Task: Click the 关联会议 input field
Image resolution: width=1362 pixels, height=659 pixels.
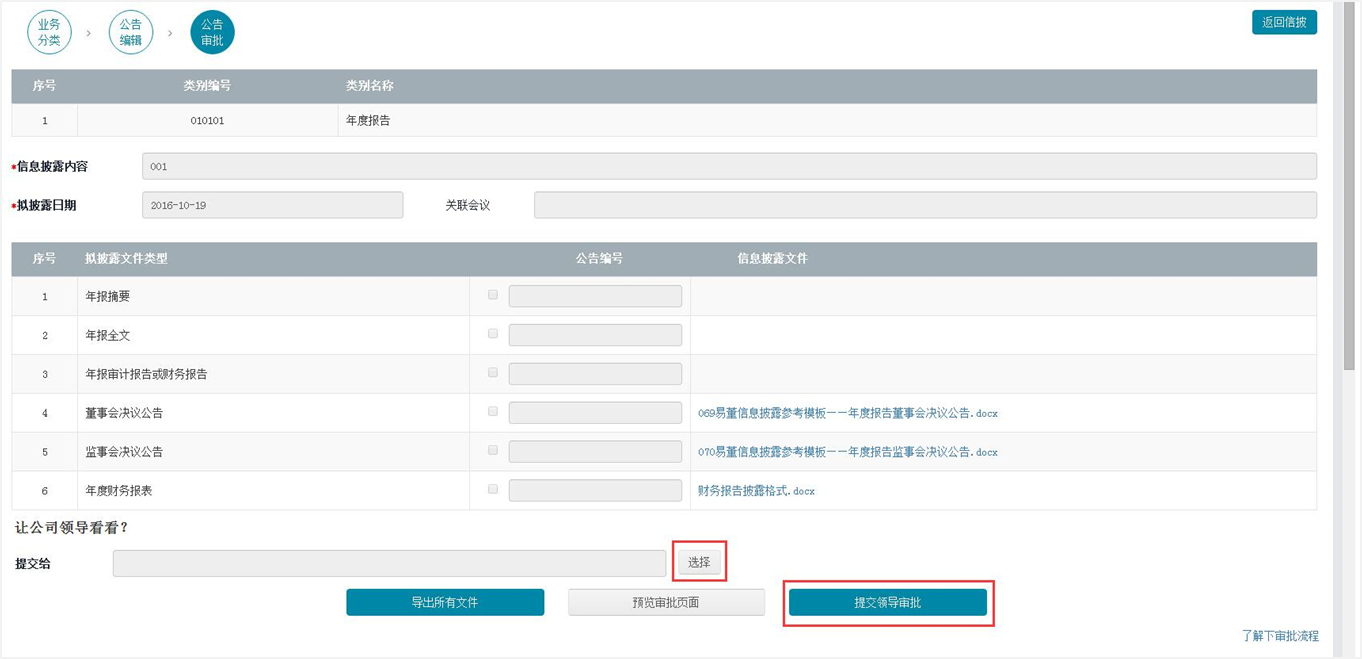Action: click(x=925, y=205)
